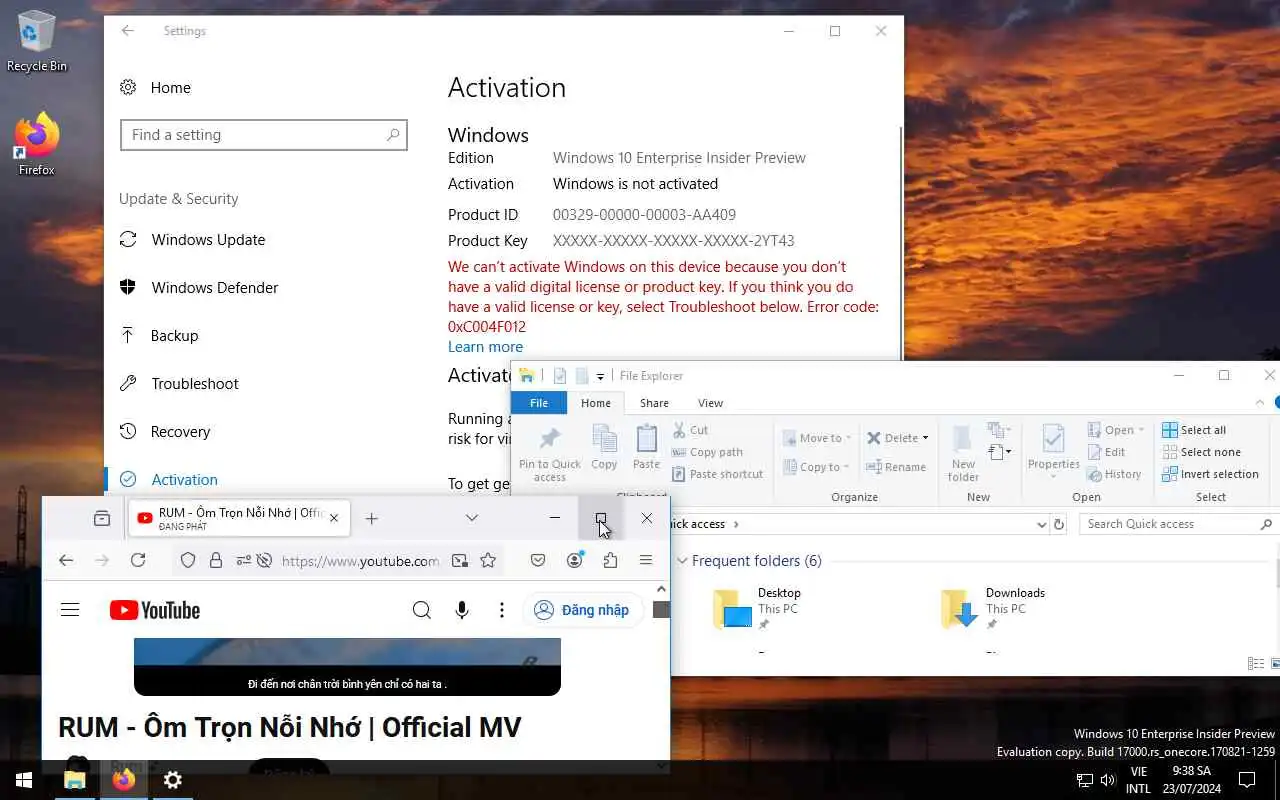Open Windows Update in Settings sidebar
1280x800 pixels.
click(192, 240)
